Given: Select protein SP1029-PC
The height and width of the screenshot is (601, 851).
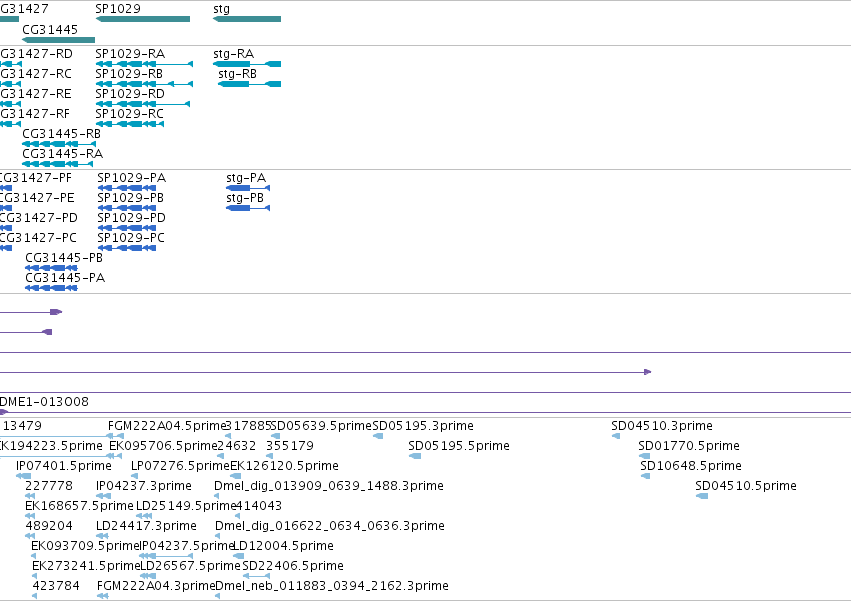Looking at the screenshot, I should 127,248.
